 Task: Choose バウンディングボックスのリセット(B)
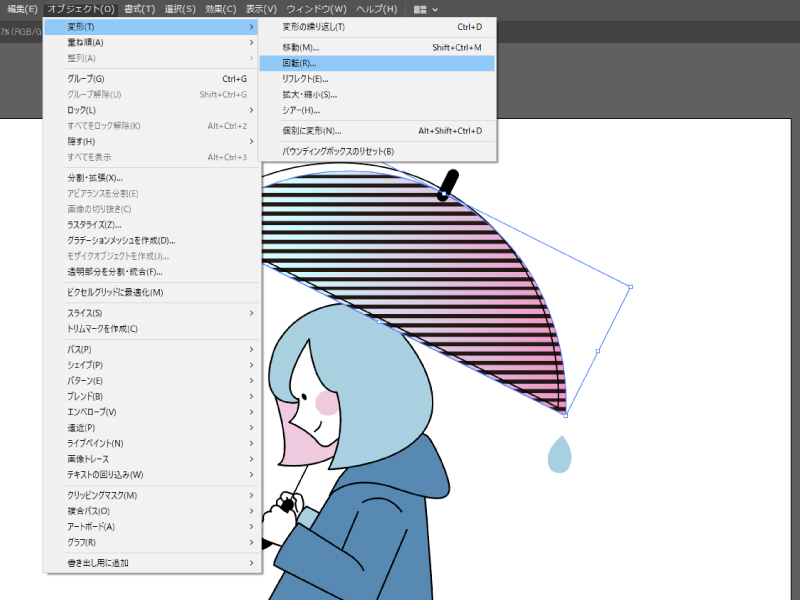click(338, 151)
